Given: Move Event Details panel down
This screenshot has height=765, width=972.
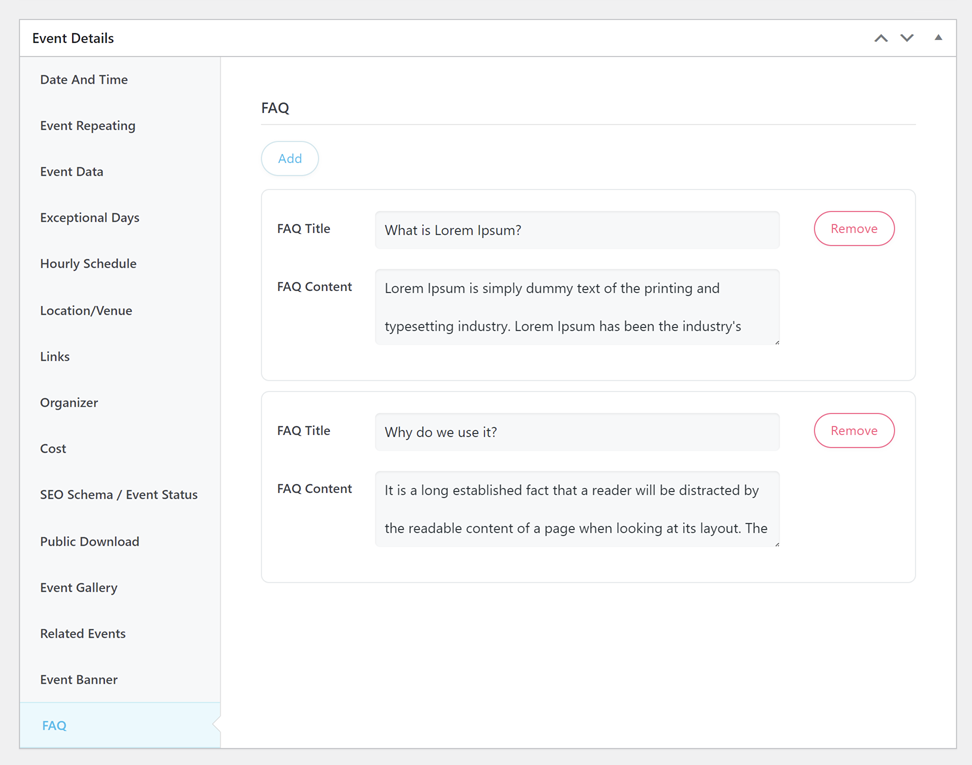Looking at the screenshot, I should (907, 38).
